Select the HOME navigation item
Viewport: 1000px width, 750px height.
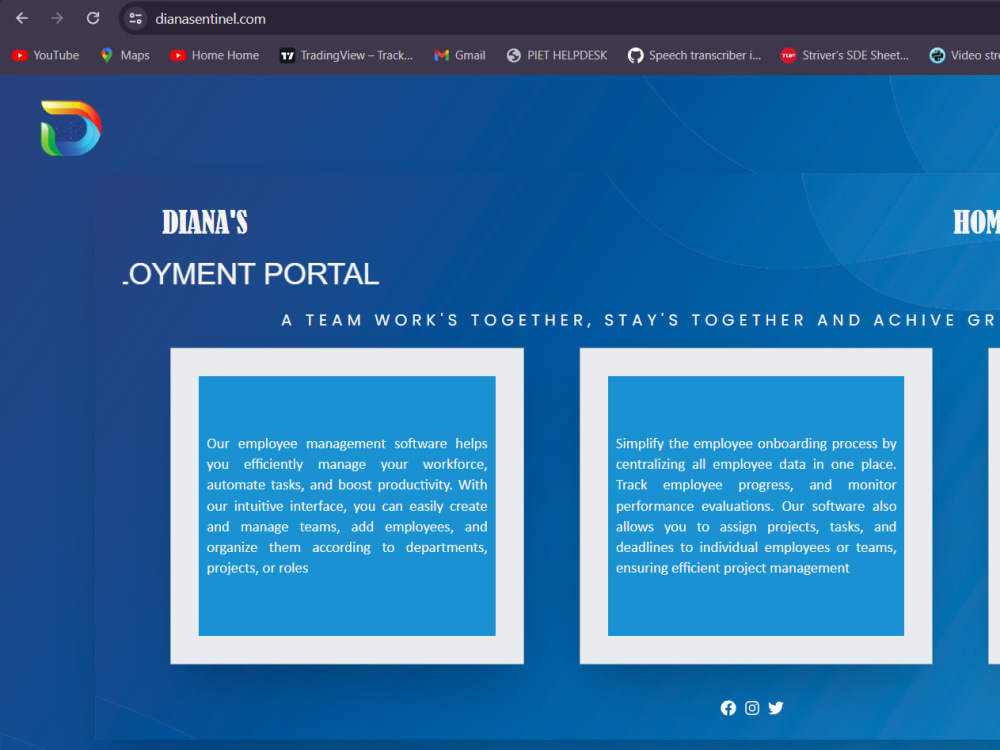(976, 223)
